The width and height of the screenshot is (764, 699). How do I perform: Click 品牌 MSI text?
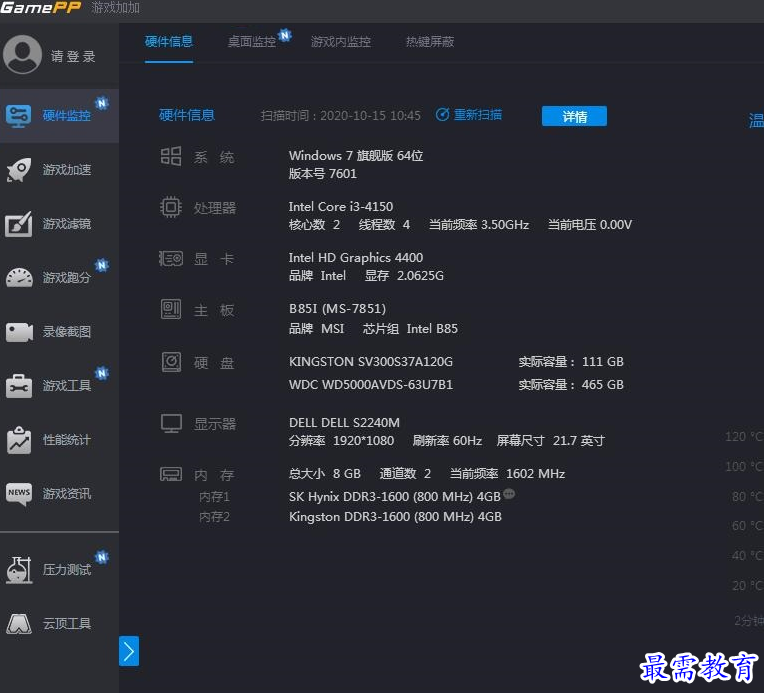click(x=316, y=329)
